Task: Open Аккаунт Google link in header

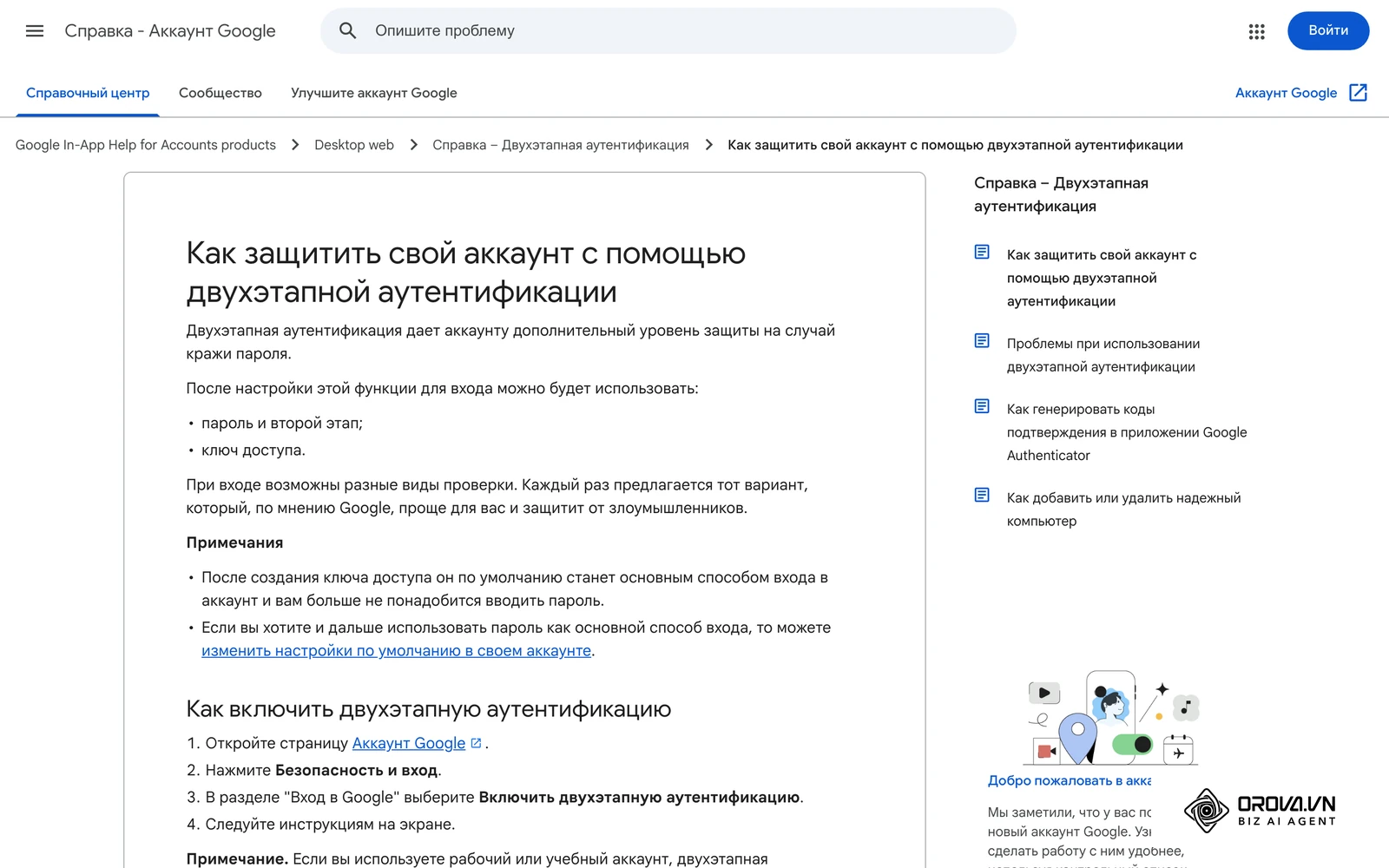Action: (x=1286, y=93)
